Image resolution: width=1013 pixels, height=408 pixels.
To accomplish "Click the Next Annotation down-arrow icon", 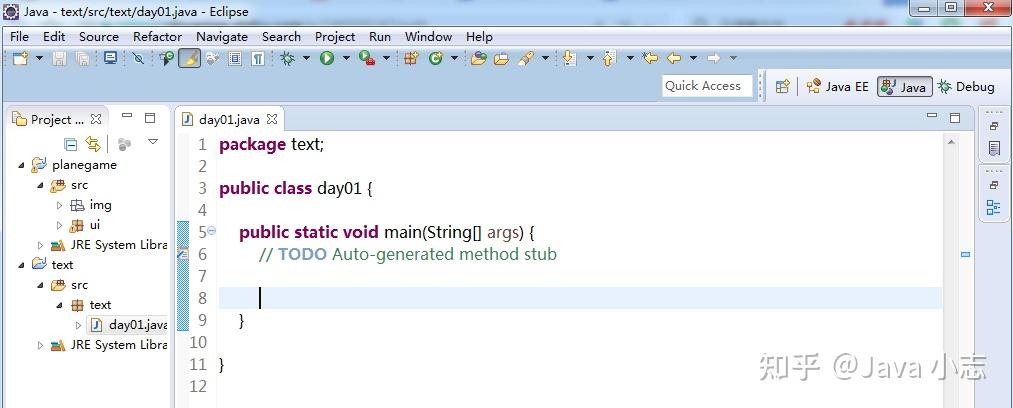I will pos(569,59).
